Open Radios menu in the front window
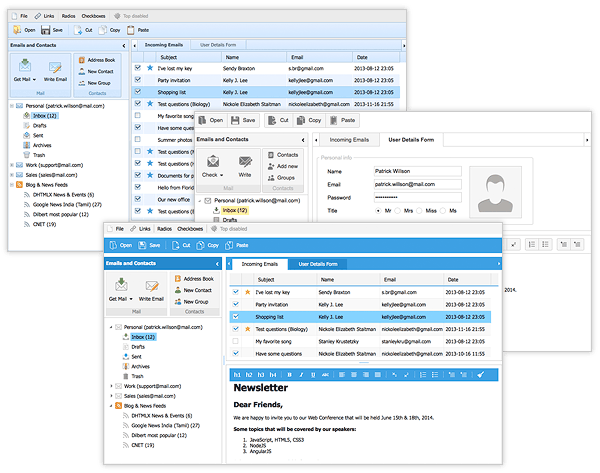The width and height of the screenshot is (600, 473). pyautogui.click(x=165, y=229)
